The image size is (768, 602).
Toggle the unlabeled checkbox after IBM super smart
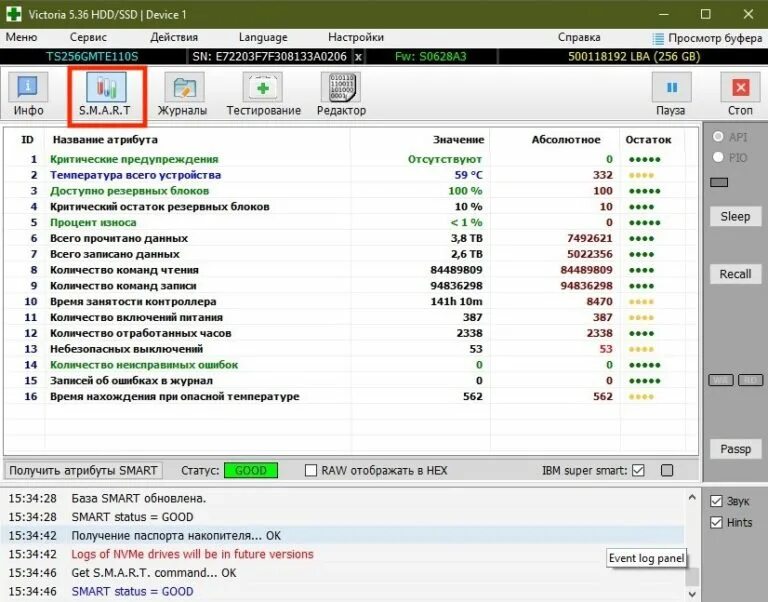pyautogui.click(x=667, y=470)
